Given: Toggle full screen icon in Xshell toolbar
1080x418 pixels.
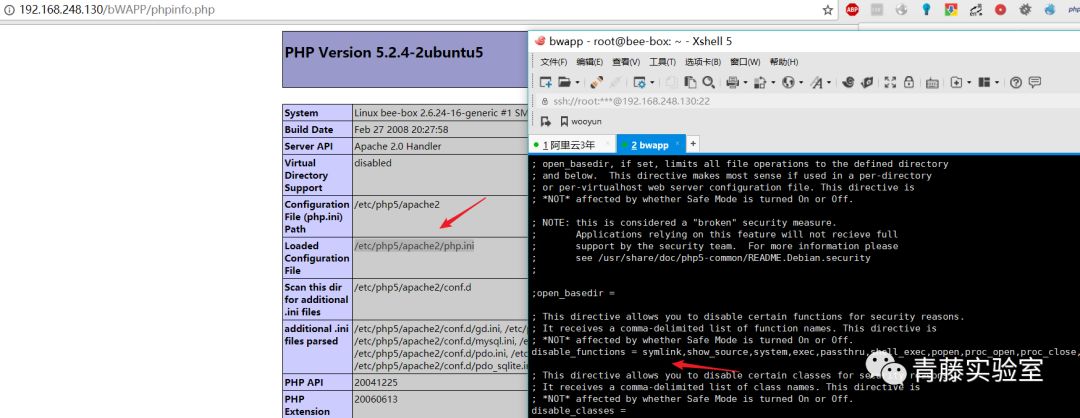Looking at the screenshot, I should pyautogui.click(x=890, y=83).
